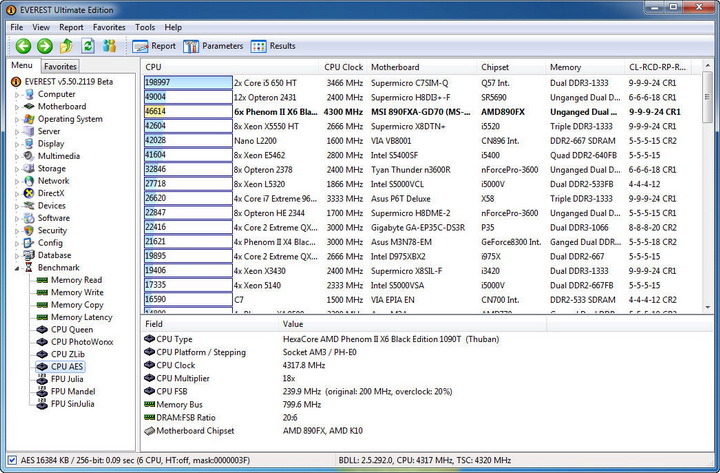Click the Up level arrow icon
Image resolution: width=720 pixels, height=473 pixels.
click(66, 46)
